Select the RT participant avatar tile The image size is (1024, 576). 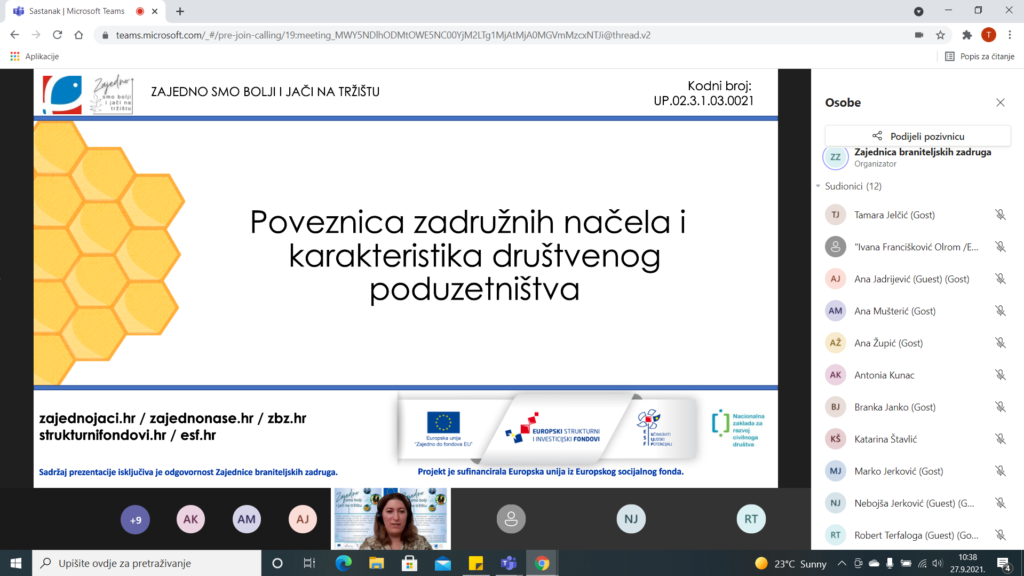tap(751, 518)
